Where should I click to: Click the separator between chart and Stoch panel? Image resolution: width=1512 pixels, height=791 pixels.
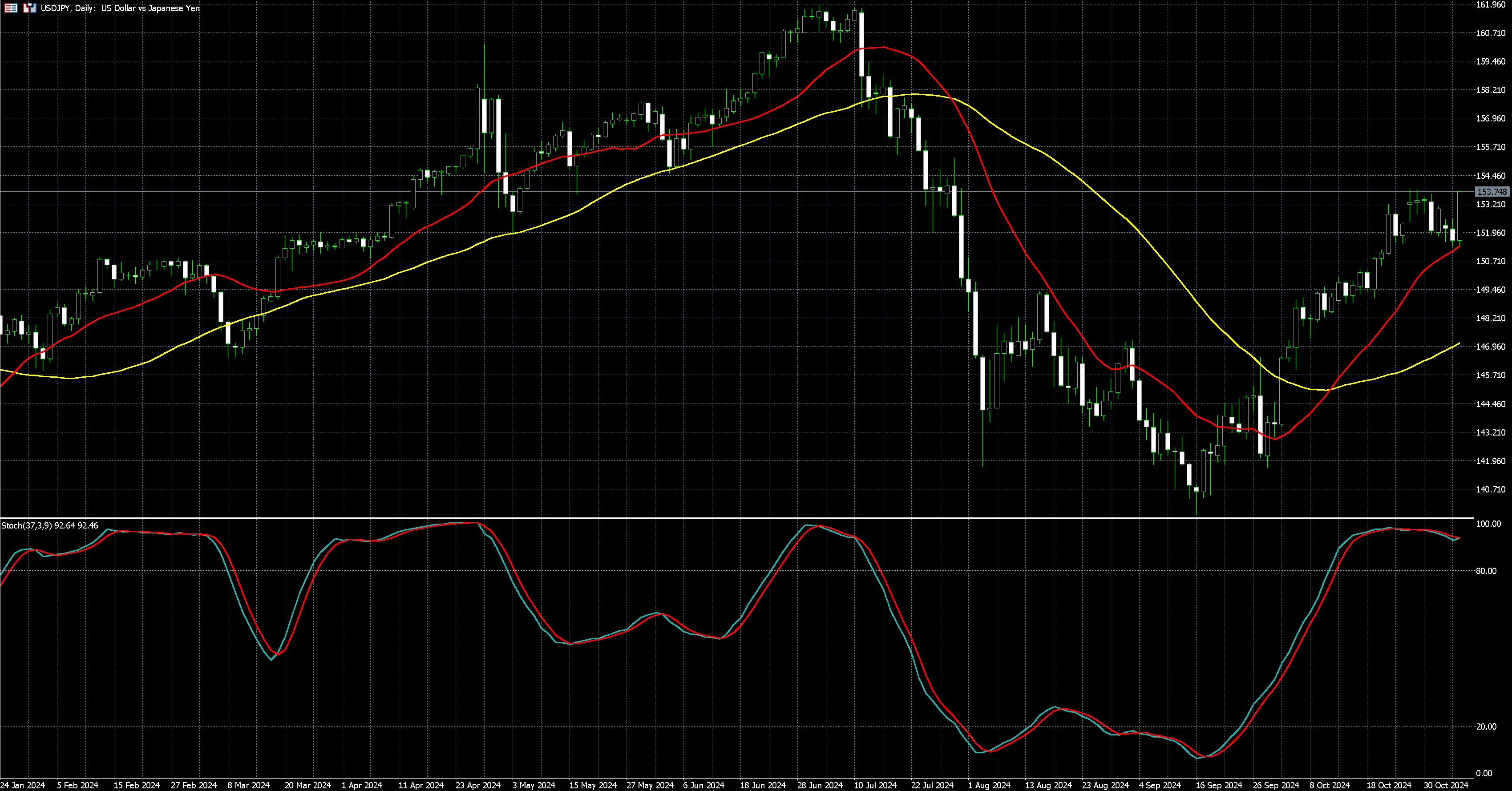(704, 517)
